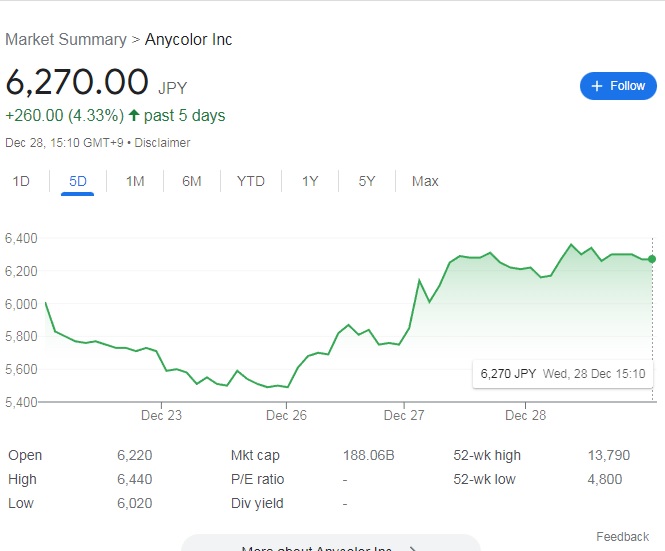Click the green up arrow icon
Image resolution: width=665 pixels, height=551 pixels.
pos(134,116)
